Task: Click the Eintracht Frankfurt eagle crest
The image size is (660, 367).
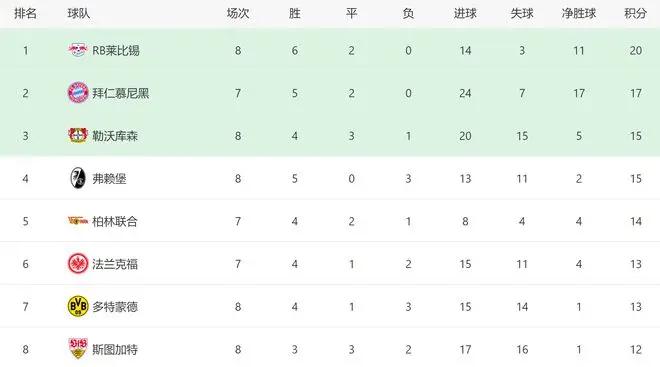Action: pos(78,263)
